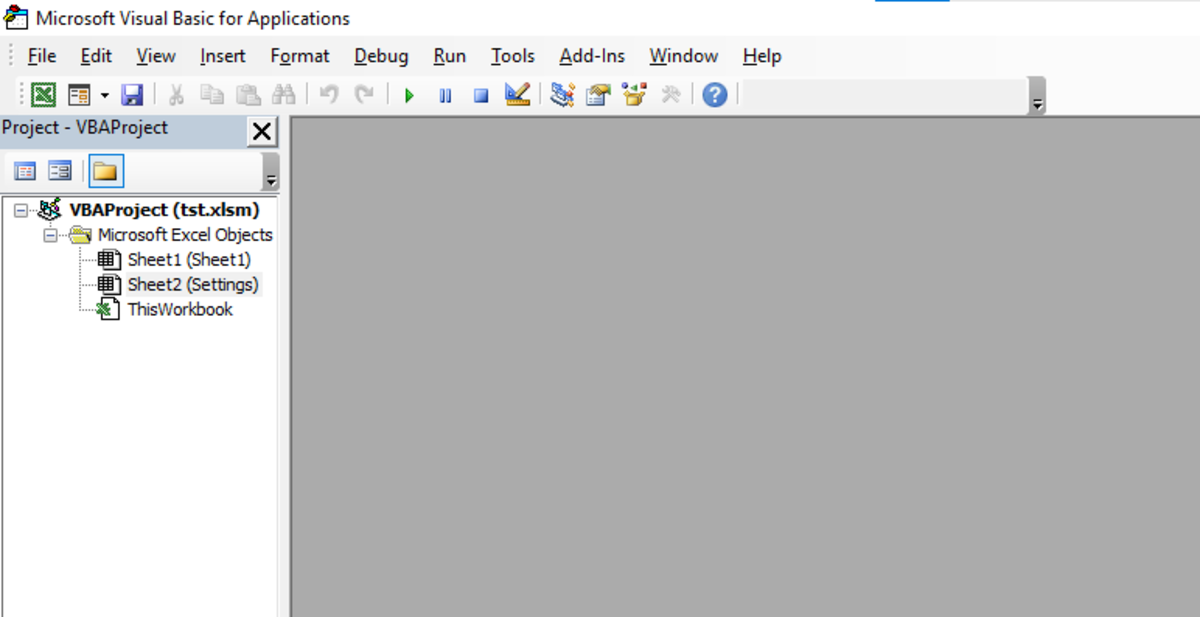Screen dimensions: 1200x617
Task: Open the Insert UserForm dropdown arrow
Action: point(104,96)
